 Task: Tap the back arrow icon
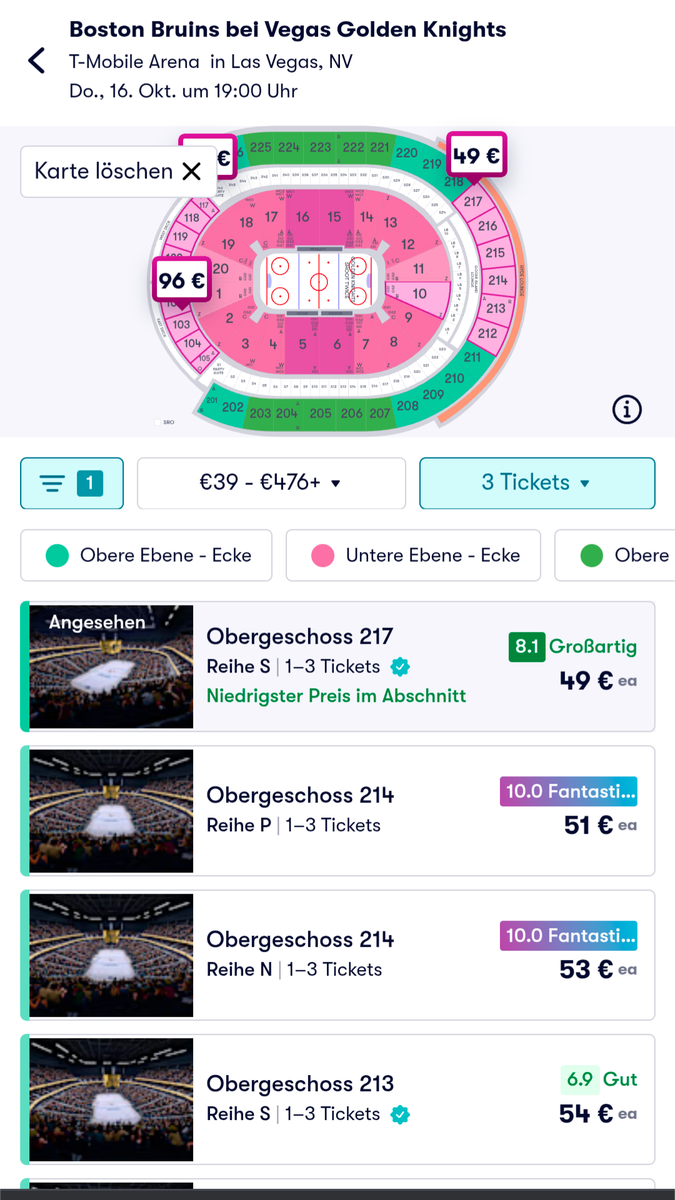(x=37, y=61)
